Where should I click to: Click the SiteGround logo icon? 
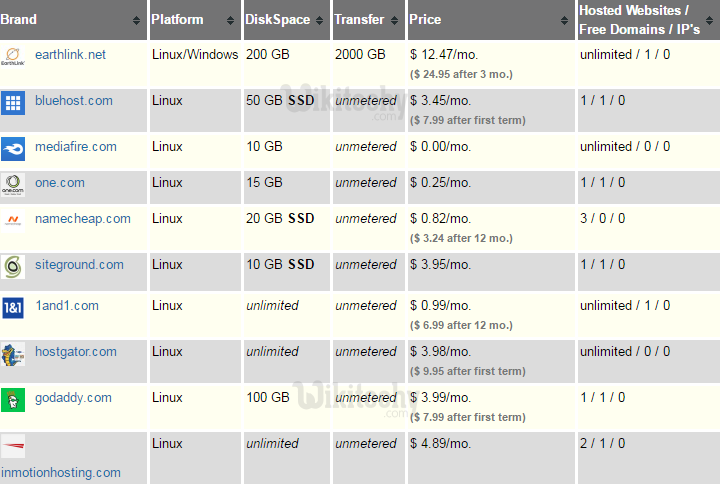pos(13,266)
